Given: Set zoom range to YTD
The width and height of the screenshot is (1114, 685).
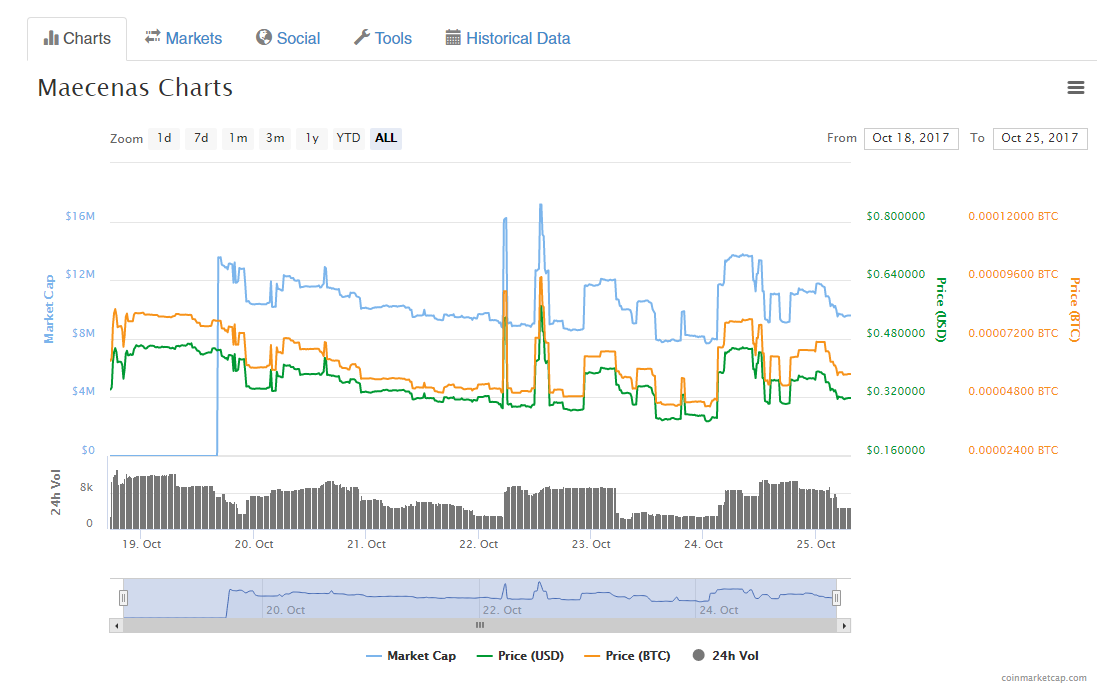Looking at the screenshot, I should [348, 138].
